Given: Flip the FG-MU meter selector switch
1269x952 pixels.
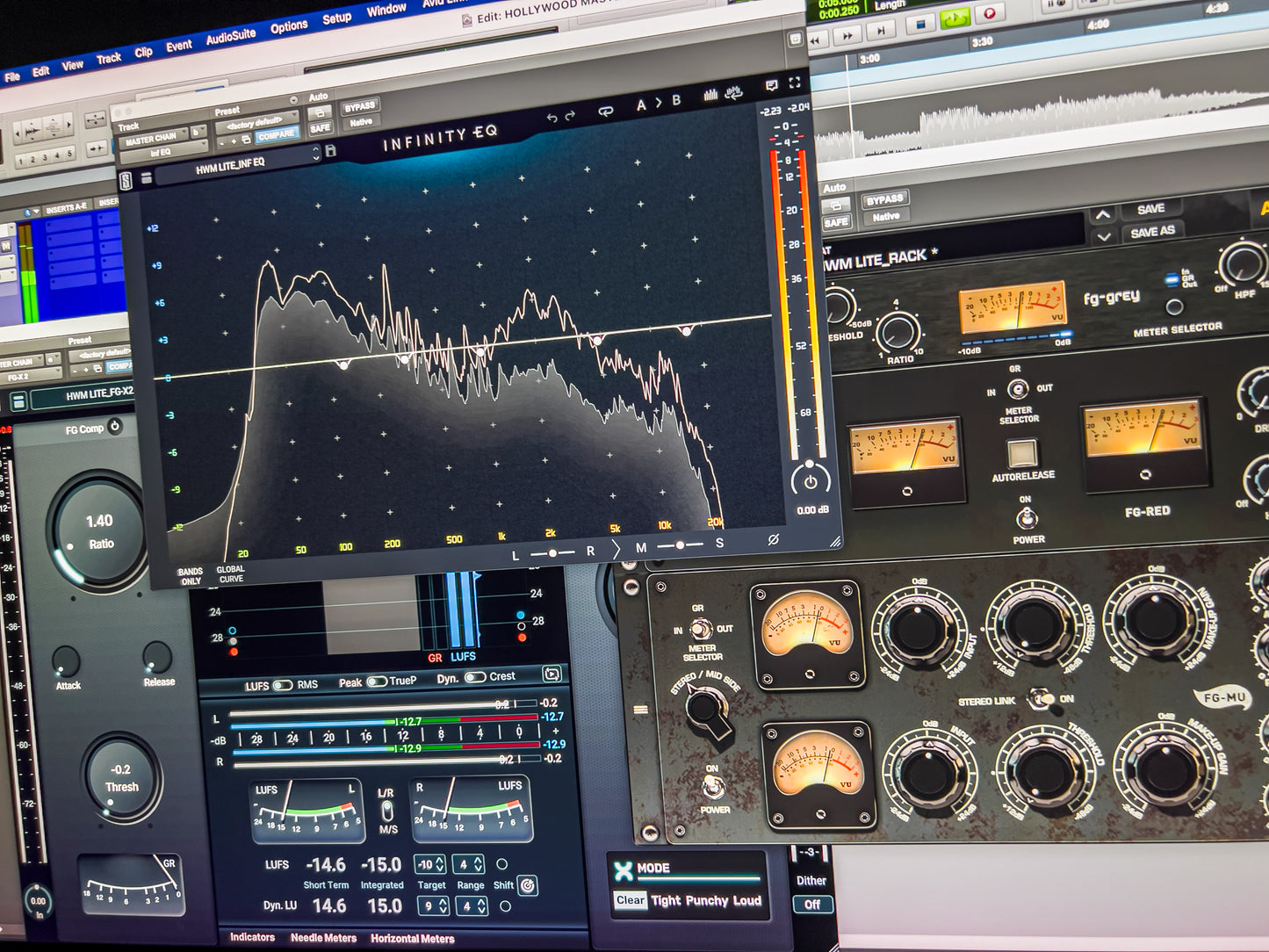Looking at the screenshot, I should 700,629.
